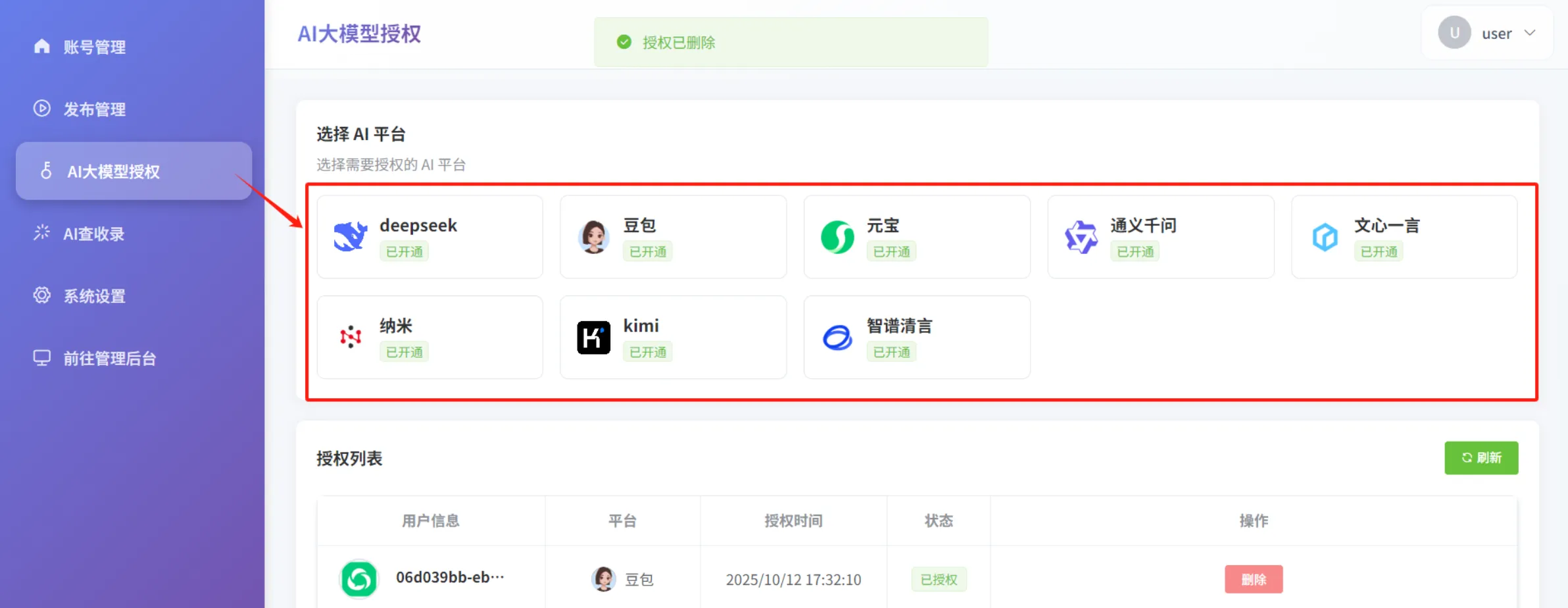
Task: Click the red 删除 button
Action: [1254, 579]
